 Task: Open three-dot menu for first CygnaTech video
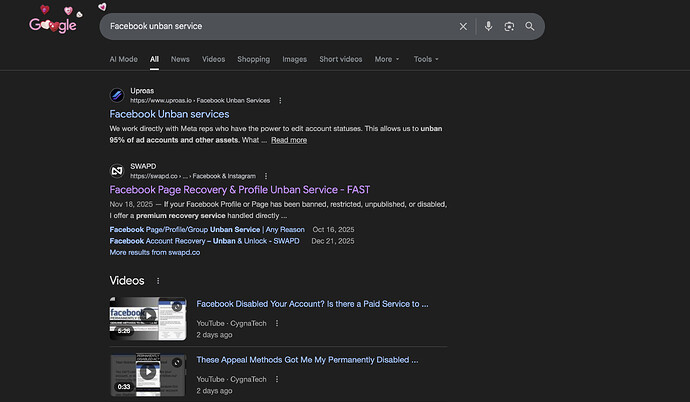[277, 323]
